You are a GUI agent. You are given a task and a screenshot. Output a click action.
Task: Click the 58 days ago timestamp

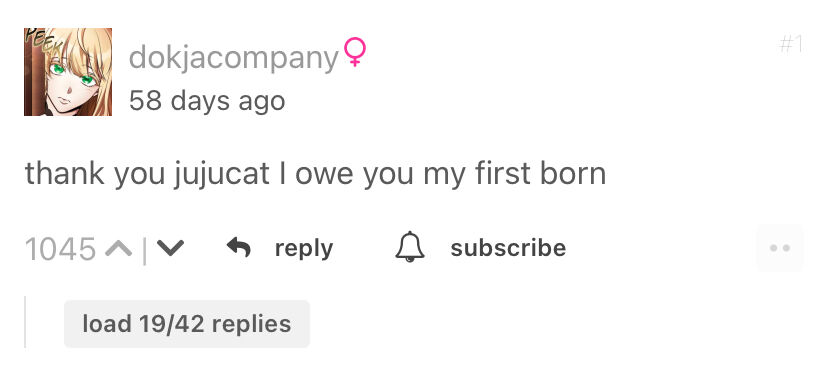point(207,100)
